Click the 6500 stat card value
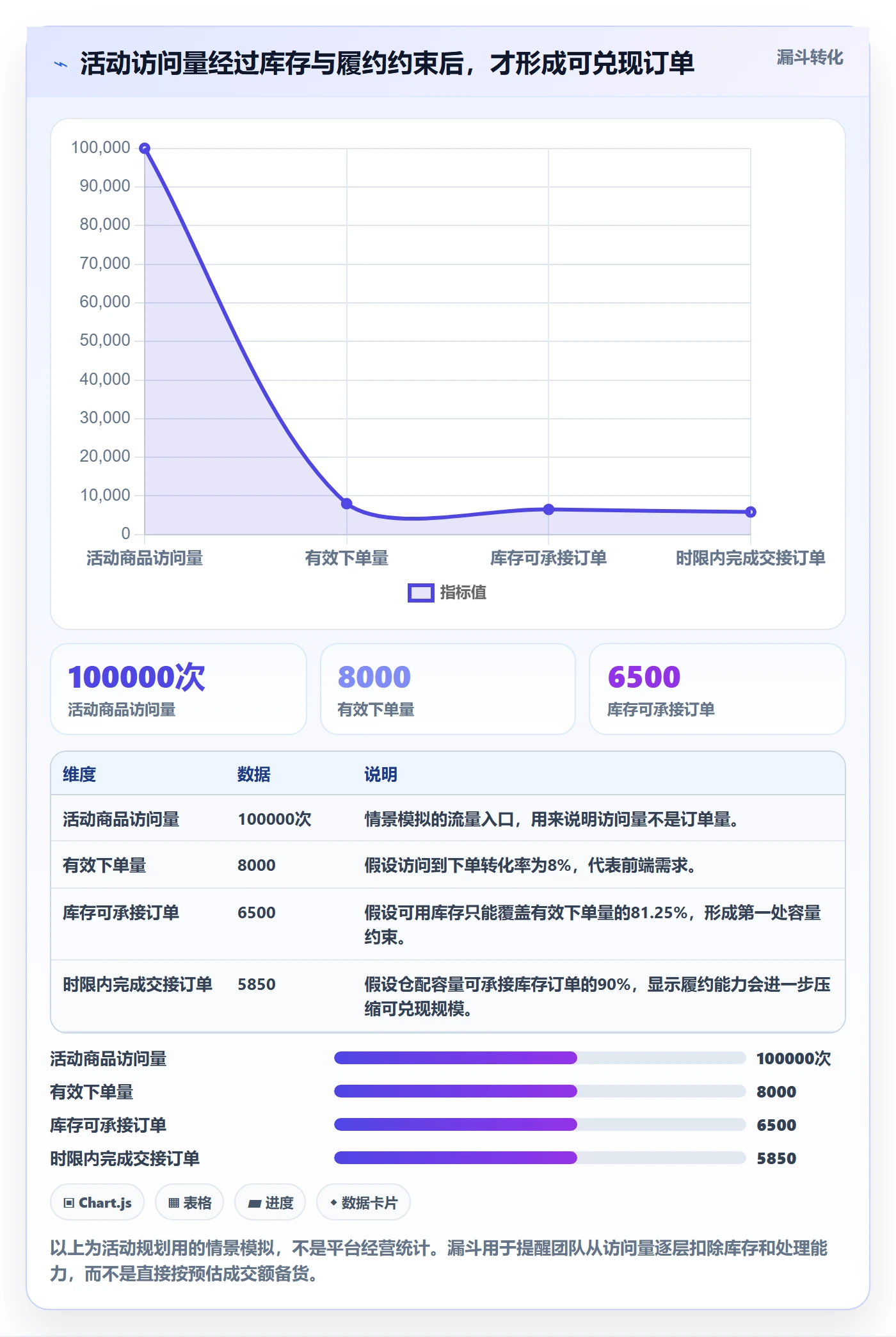 [644, 677]
